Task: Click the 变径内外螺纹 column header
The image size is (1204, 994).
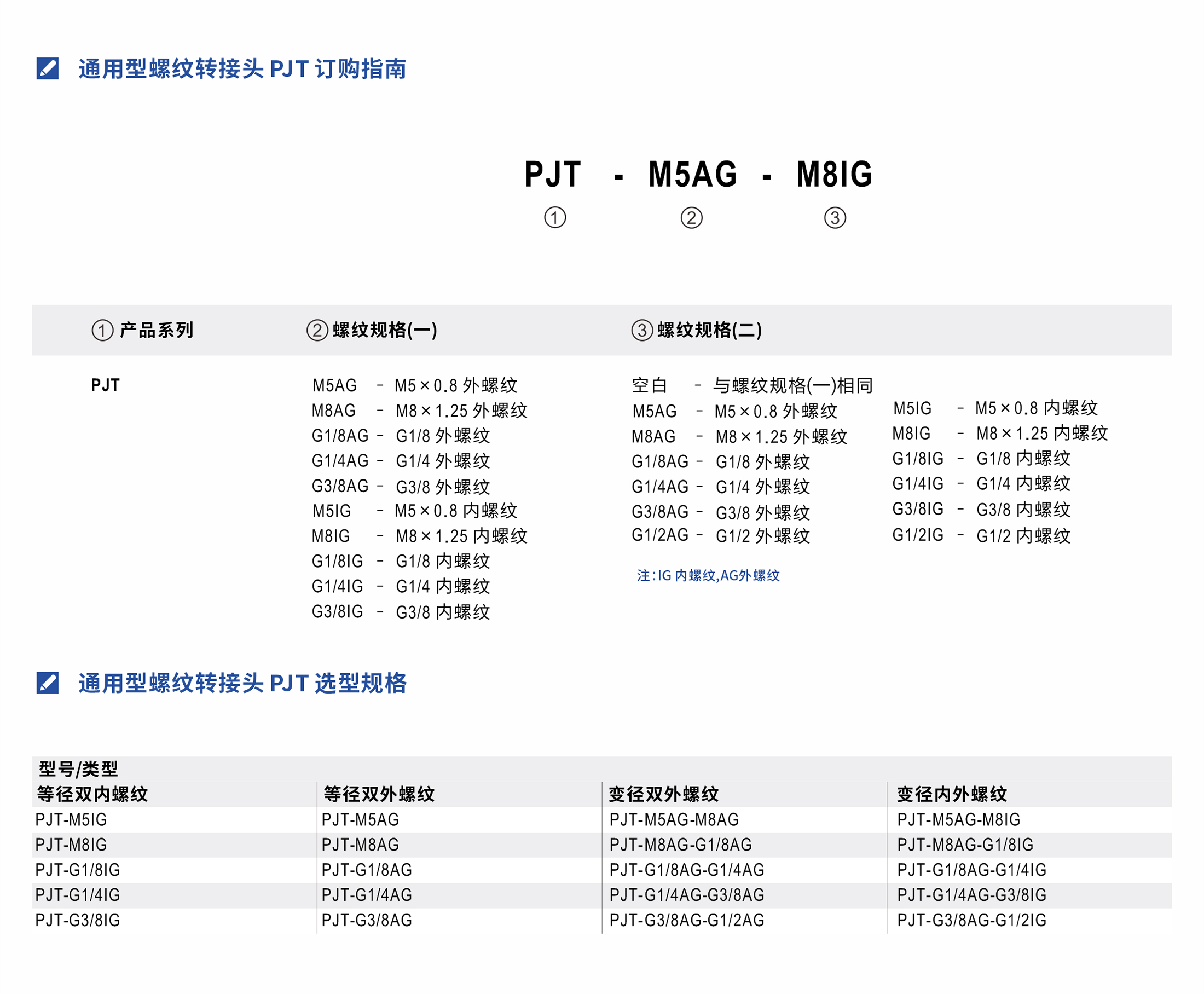Action: (952, 794)
